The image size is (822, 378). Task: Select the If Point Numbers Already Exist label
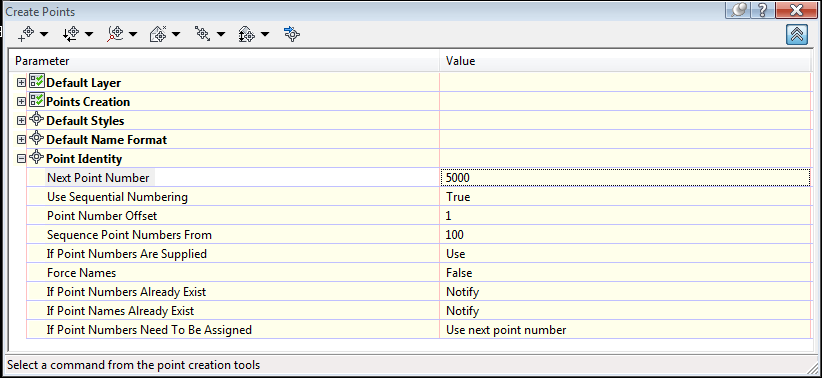(126, 292)
